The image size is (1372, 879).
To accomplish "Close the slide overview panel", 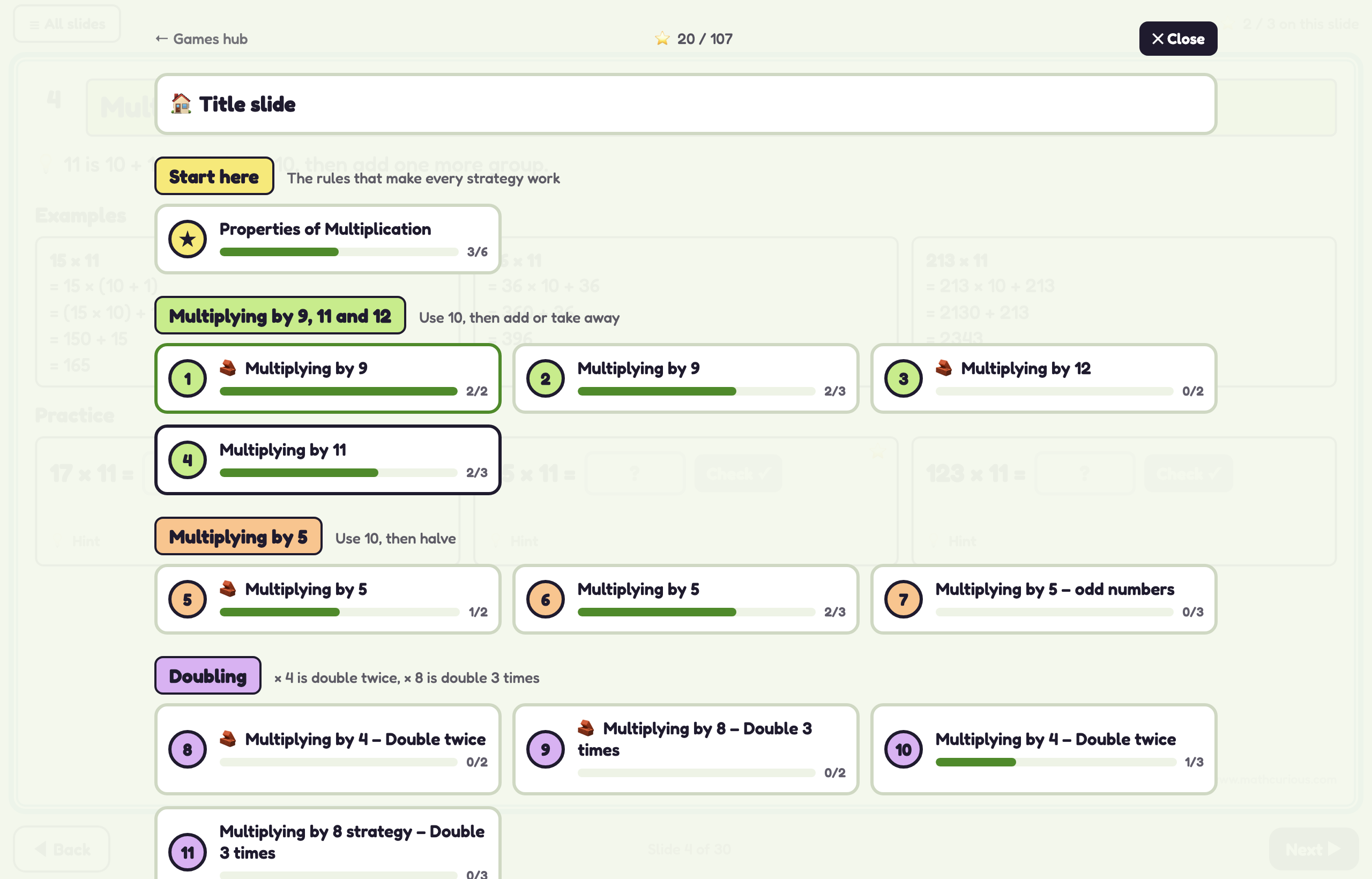I will [x=1178, y=39].
